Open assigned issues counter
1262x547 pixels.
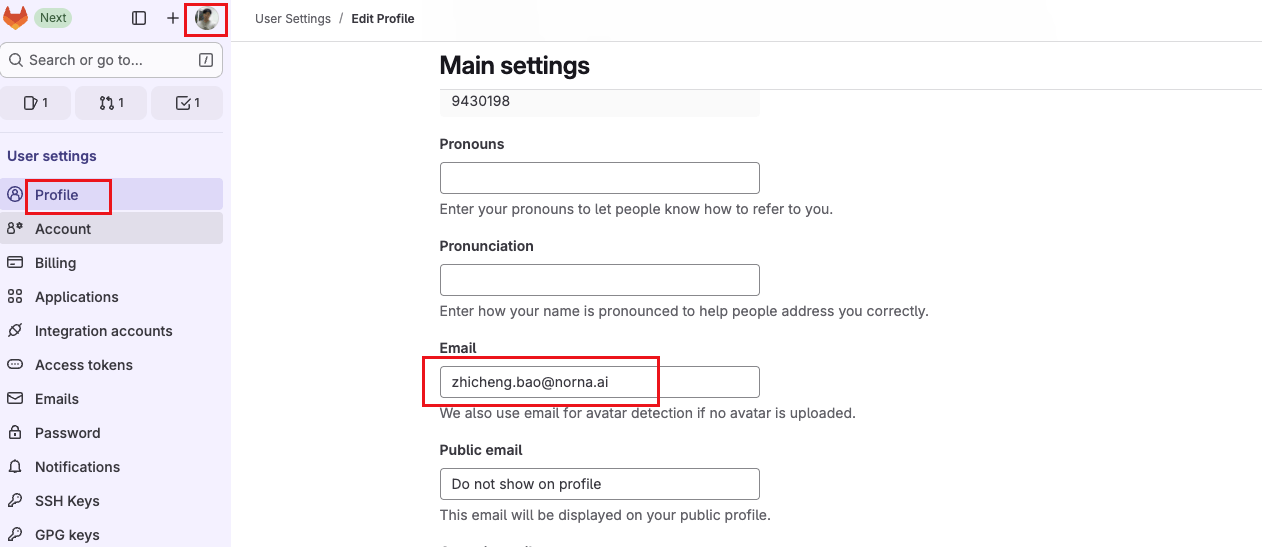[36, 103]
